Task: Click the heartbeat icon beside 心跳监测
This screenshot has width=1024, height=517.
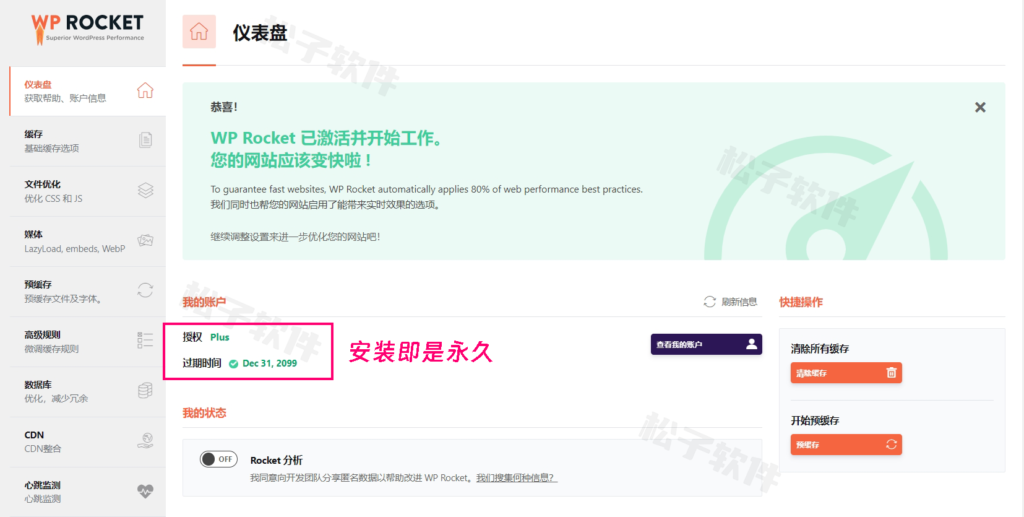Action: coord(145,492)
